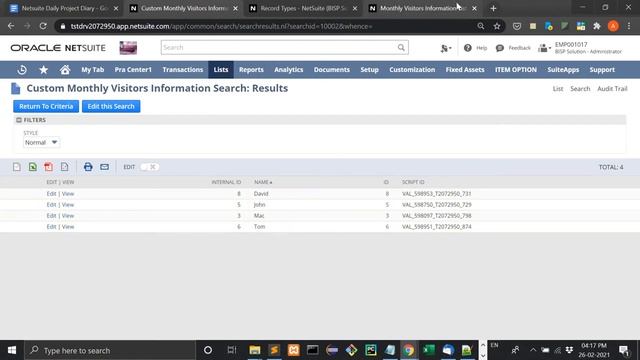The width and height of the screenshot is (640, 360).
Task: Collapse the FILTERS section
Action: 19,120
